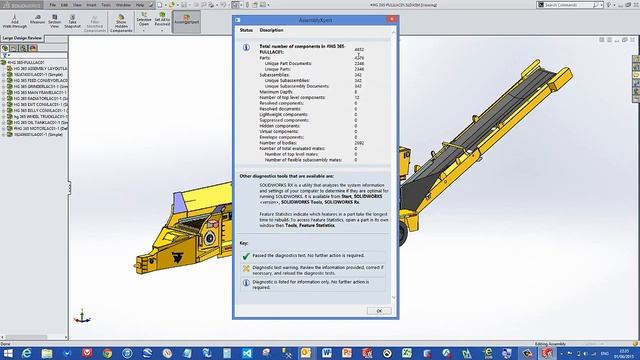Viewport: 640px width, 360px height.
Task: Expand the HG 365 FEED CONVEYOR node
Action: click(x=4, y=81)
